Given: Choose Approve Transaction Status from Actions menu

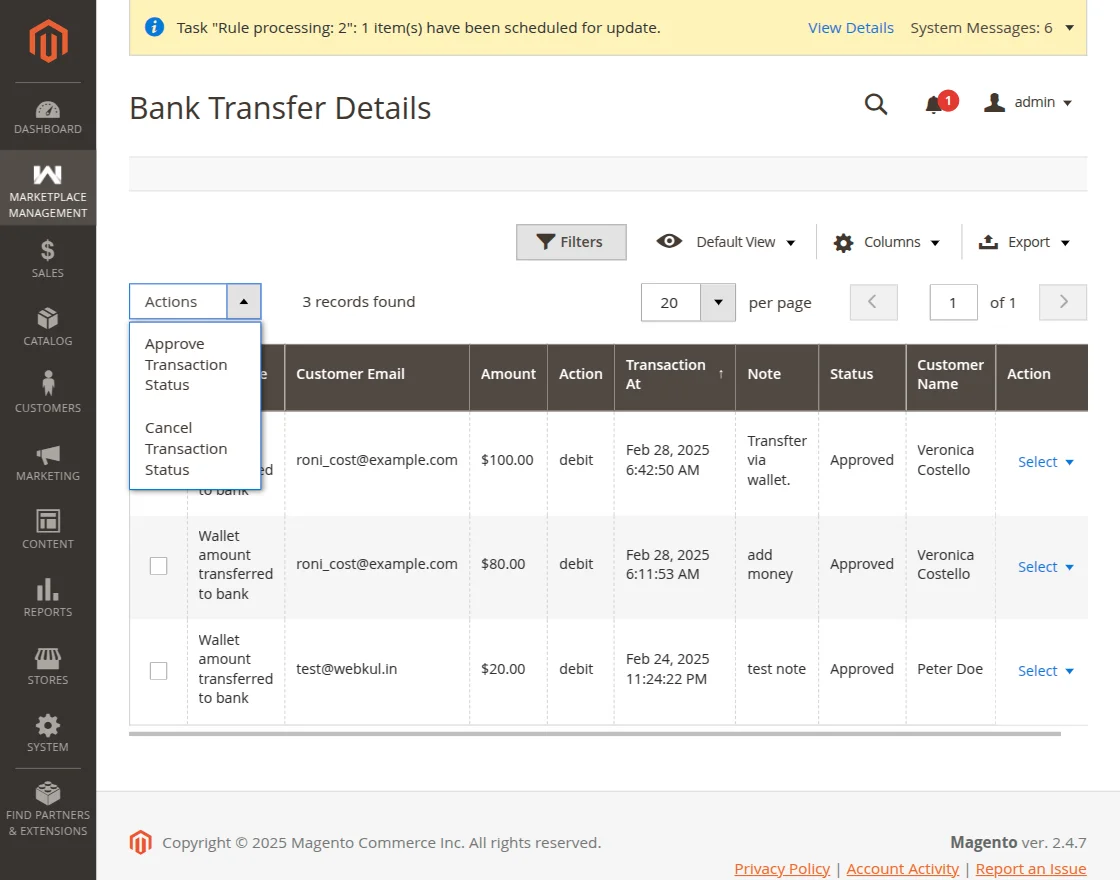Looking at the screenshot, I should (185, 364).
